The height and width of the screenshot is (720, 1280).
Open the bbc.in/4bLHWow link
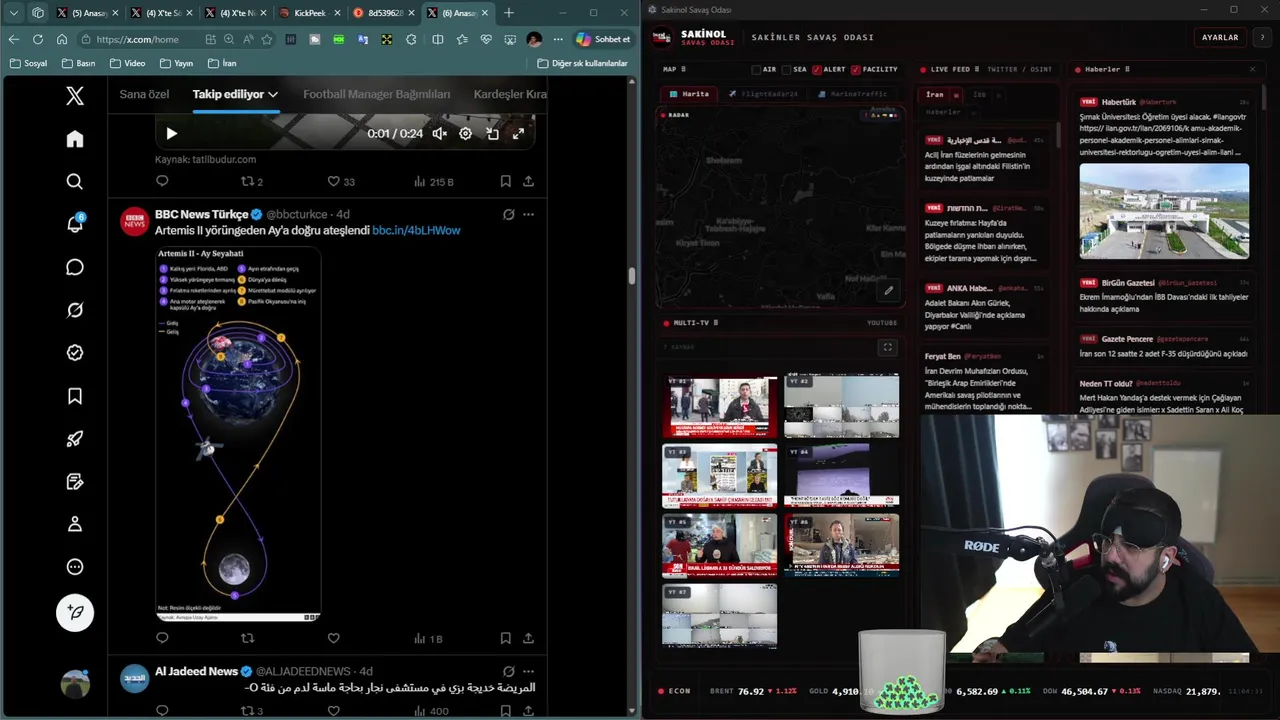416,230
